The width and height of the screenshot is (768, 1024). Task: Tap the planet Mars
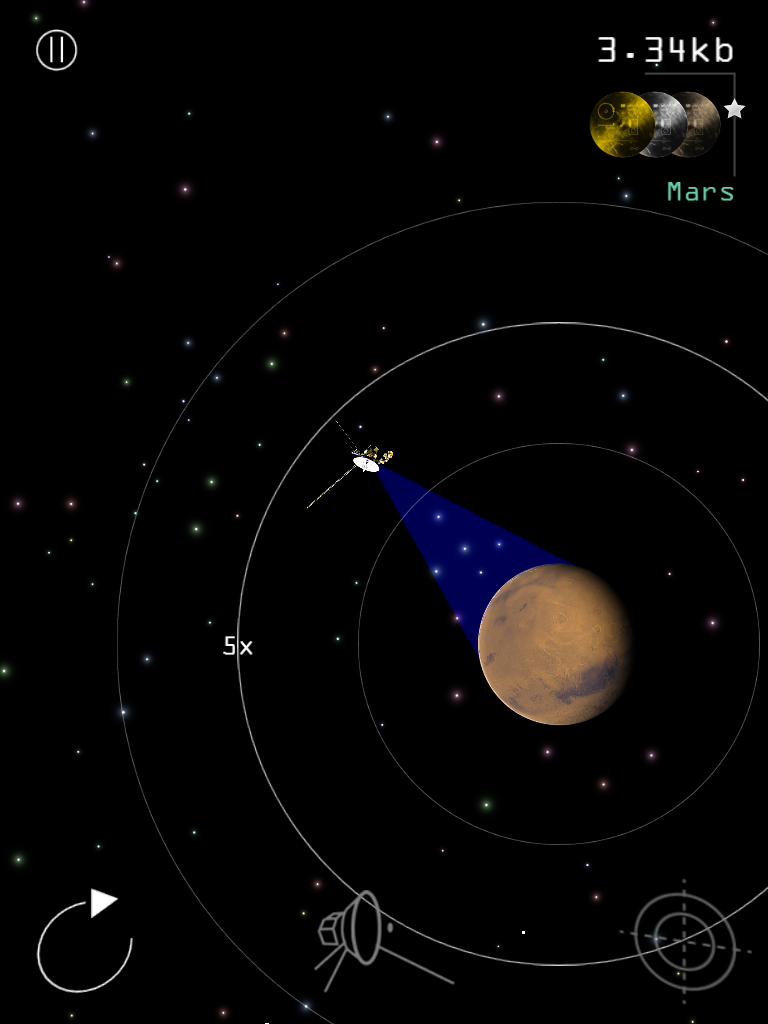click(x=554, y=644)
